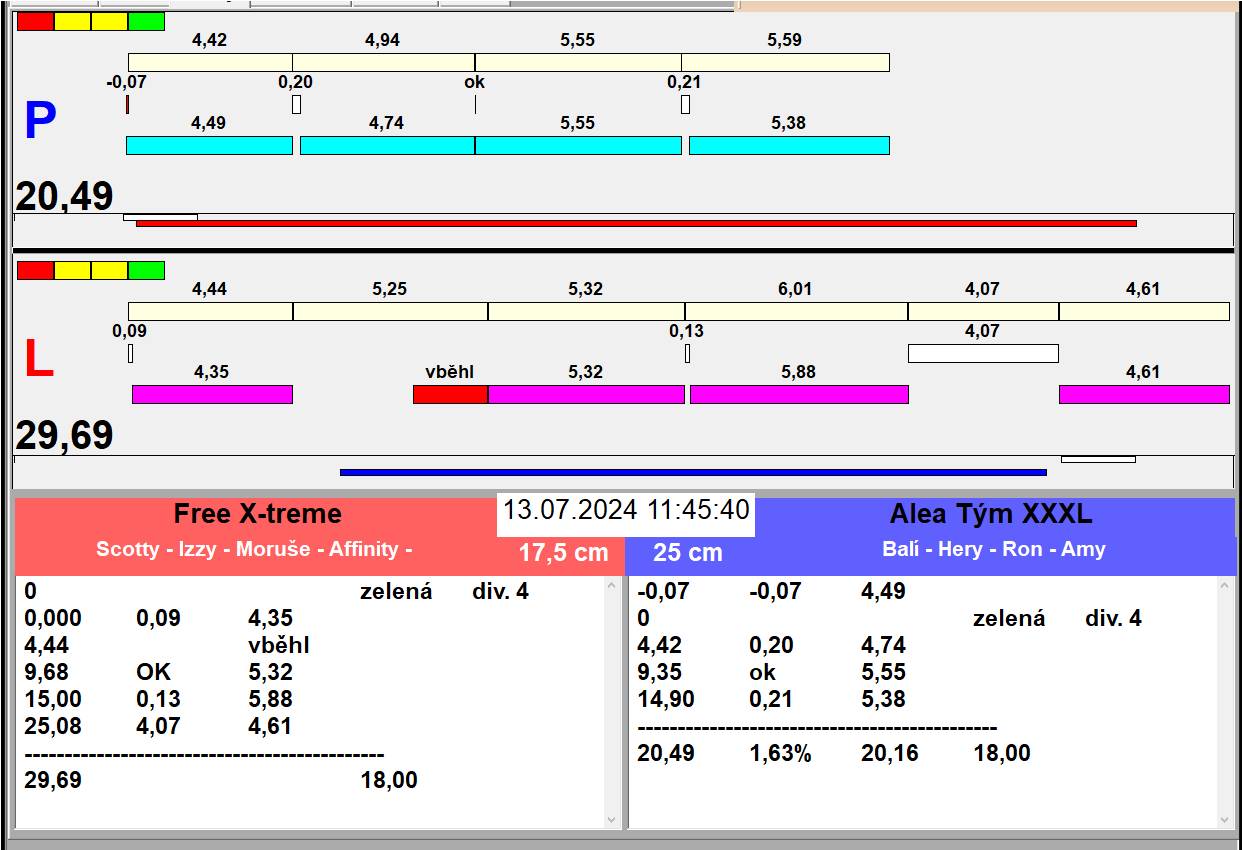
Task: Click the Scotty - Izzy - Moruše - Affinity roster
Action: pyautogui.click(x=254, y=549)
